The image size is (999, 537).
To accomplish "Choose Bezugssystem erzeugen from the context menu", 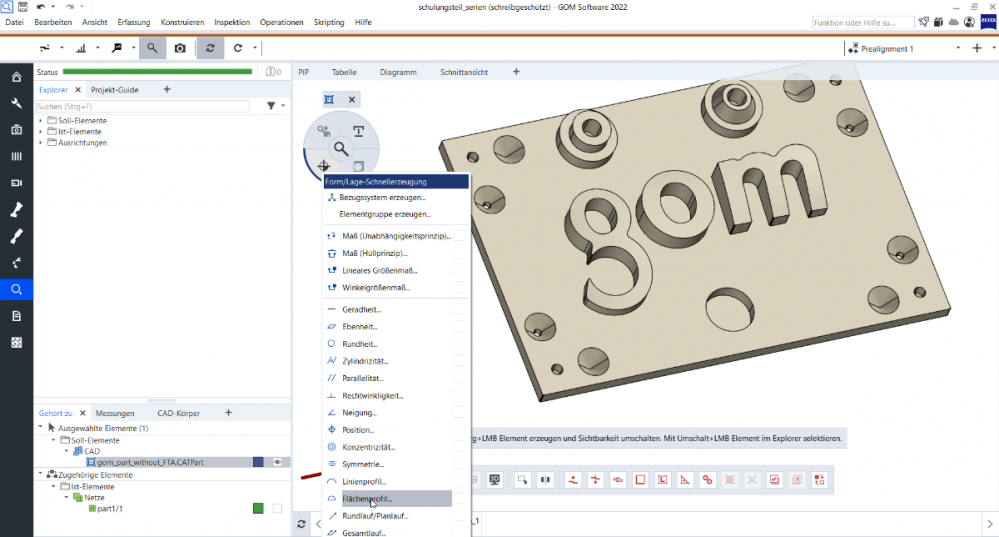I will 383,198.
